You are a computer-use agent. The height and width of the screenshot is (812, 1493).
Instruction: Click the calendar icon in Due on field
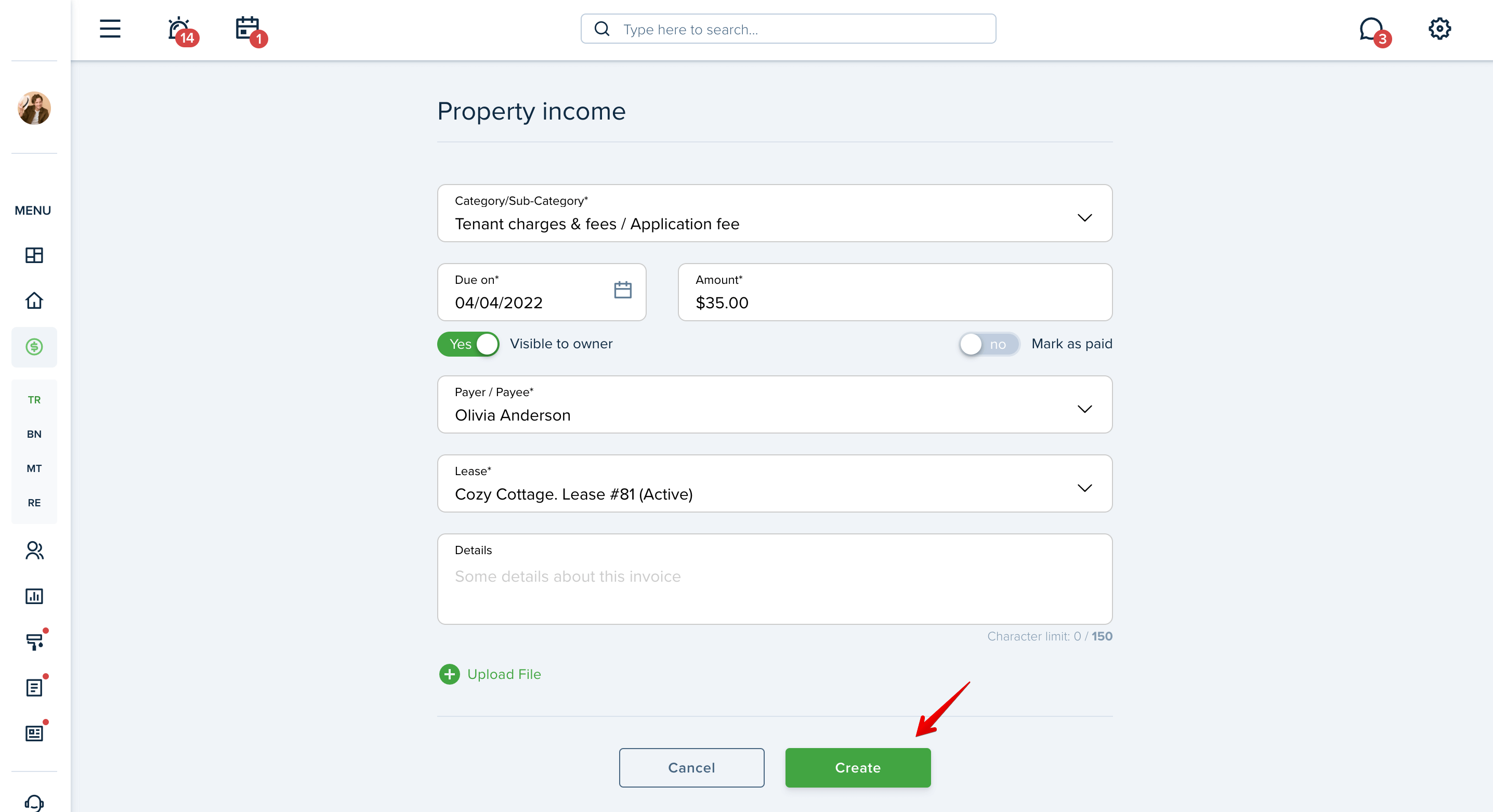pyautogui.click(x=622, y=290)
